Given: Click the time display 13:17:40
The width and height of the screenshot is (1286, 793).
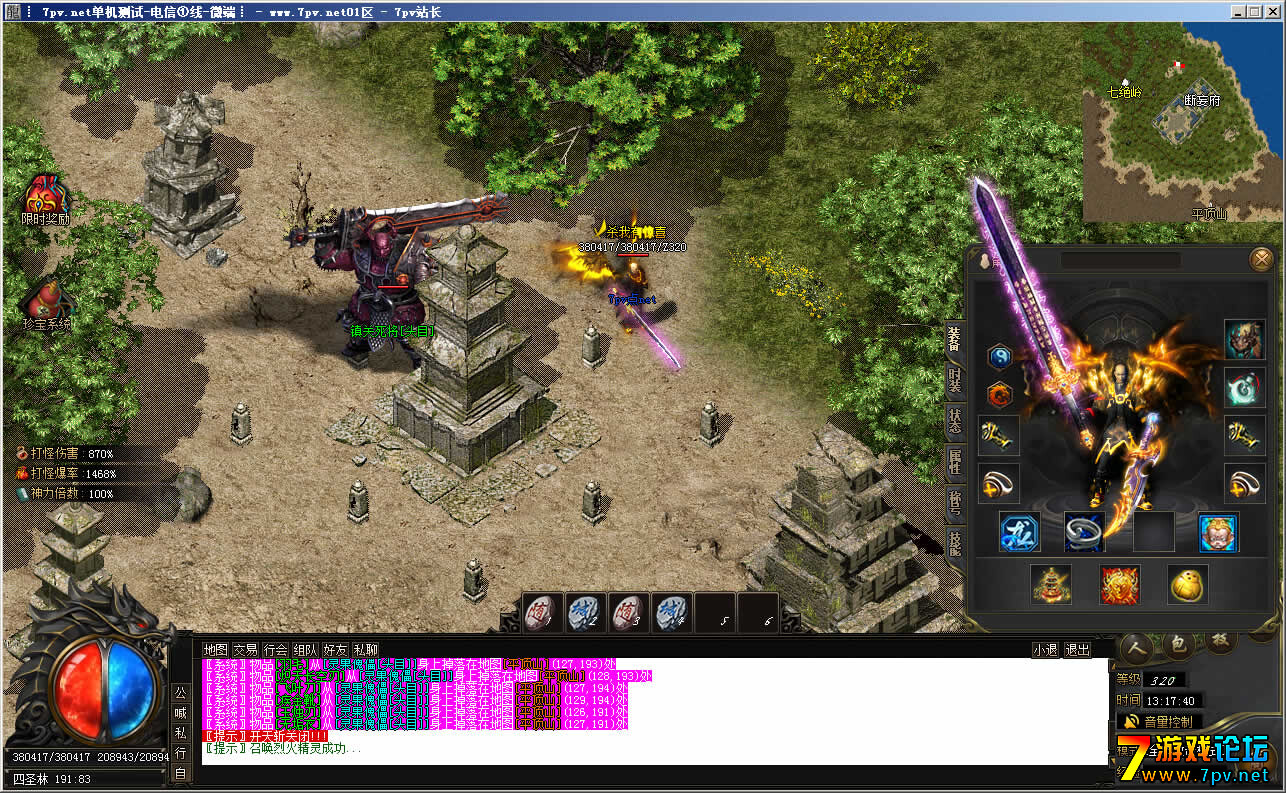Looking at the screenshot, I should (x=1172, y=700).
